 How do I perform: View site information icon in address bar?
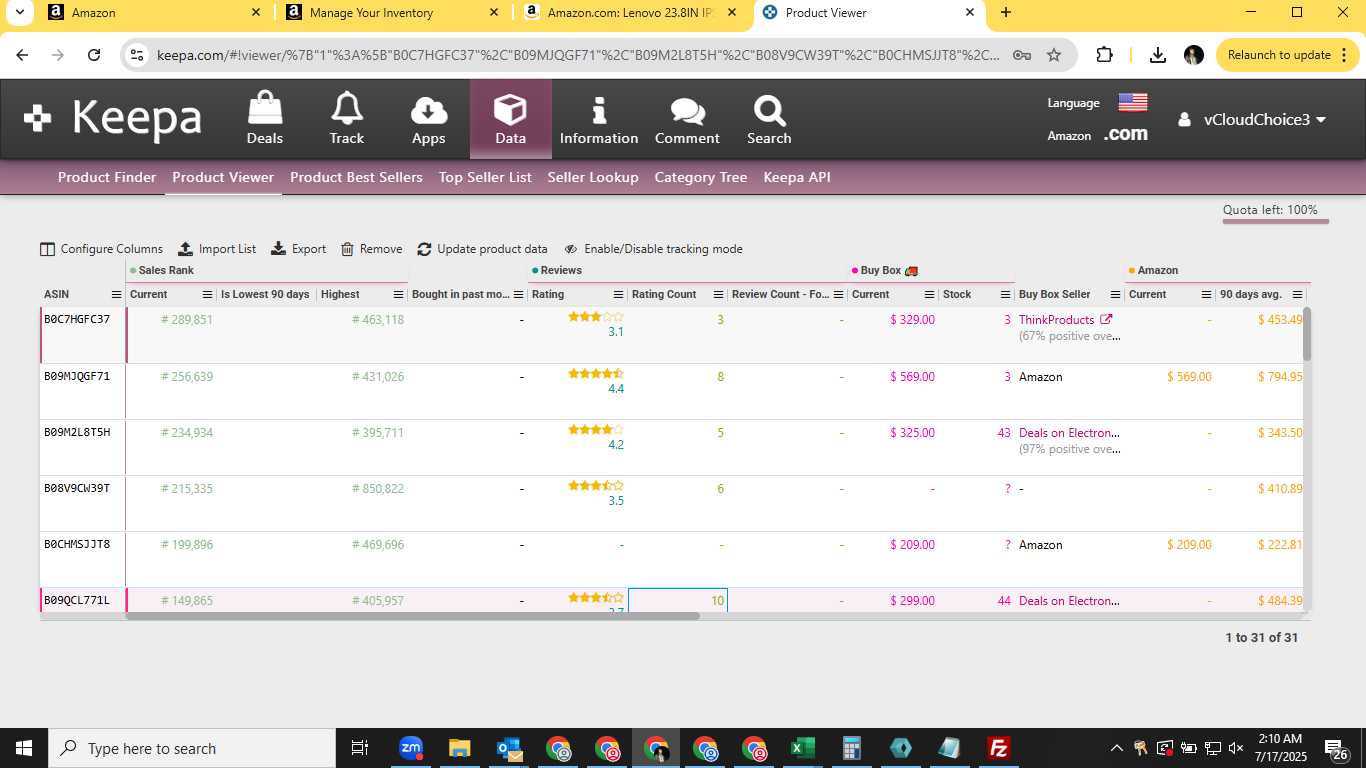pos(138,55)
